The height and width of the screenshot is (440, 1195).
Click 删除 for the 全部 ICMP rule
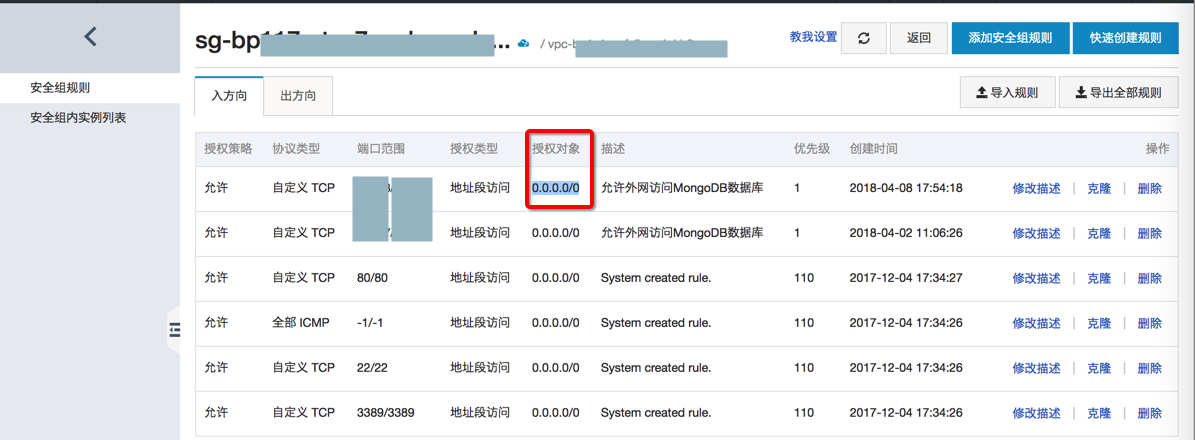[x=1150, y=323]
